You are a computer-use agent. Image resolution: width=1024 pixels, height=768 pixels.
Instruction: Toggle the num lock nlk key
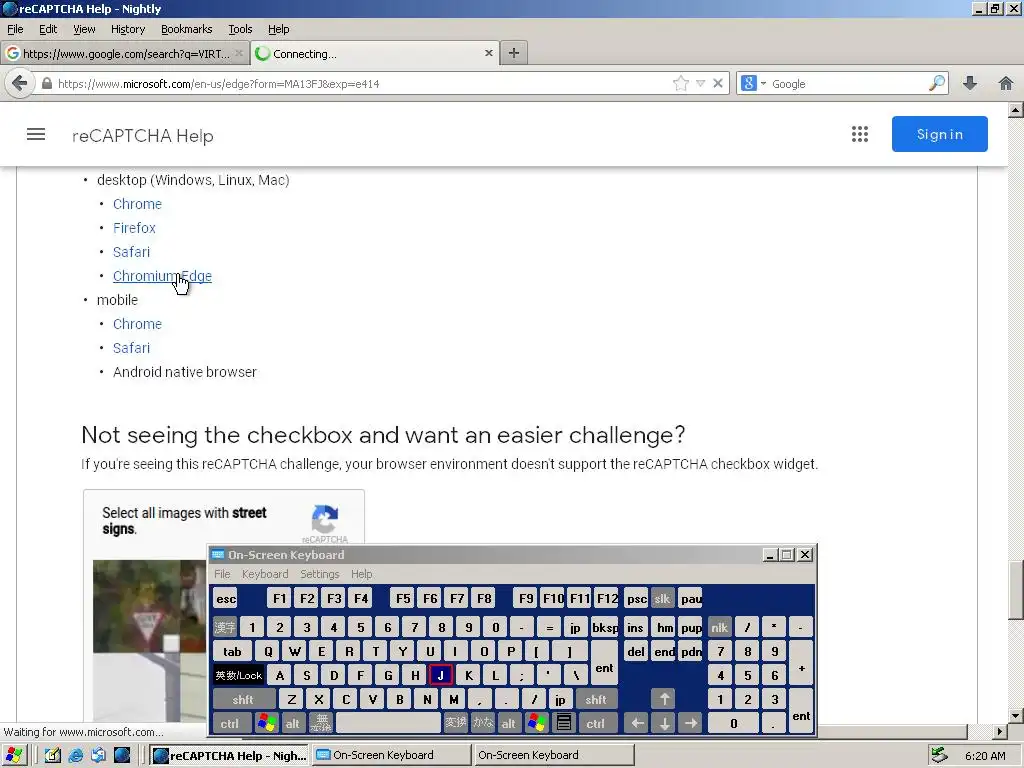(x=719, y=628)
